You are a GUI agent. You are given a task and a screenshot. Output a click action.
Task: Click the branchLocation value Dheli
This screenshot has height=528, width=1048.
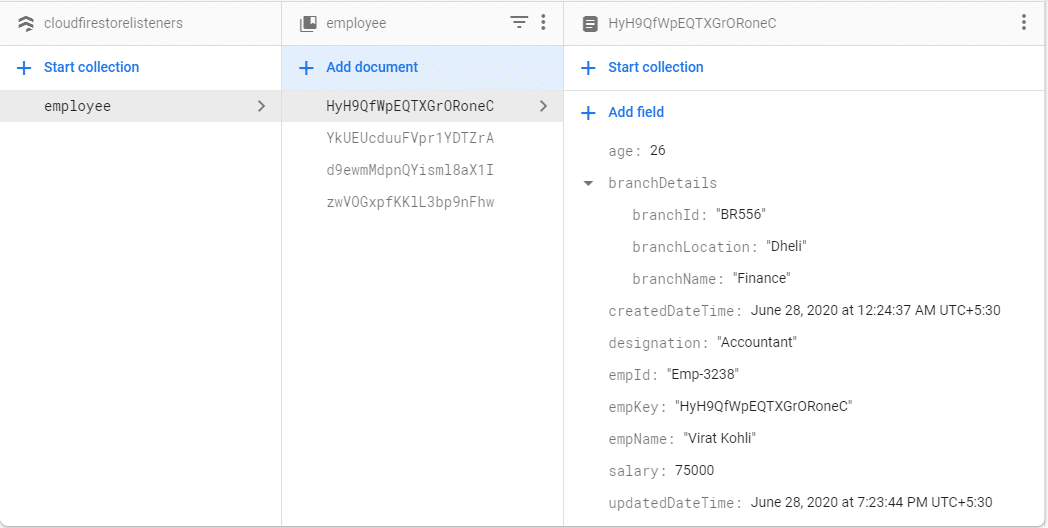(787, 247)
